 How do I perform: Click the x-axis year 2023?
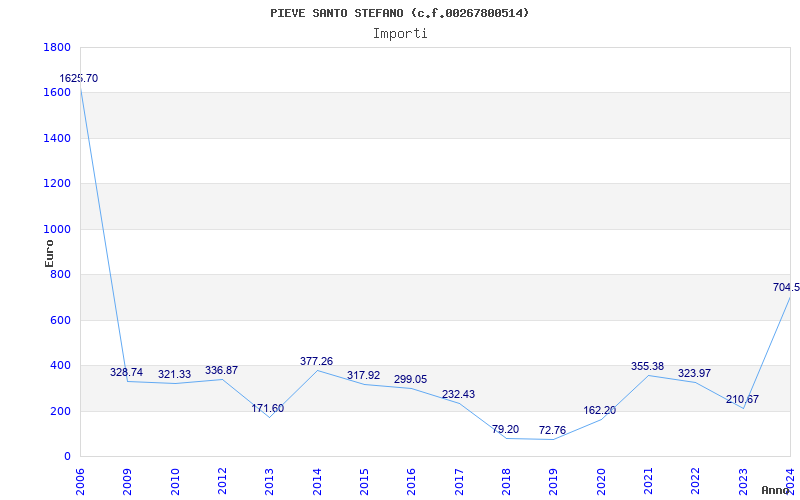tap(743, 482)
